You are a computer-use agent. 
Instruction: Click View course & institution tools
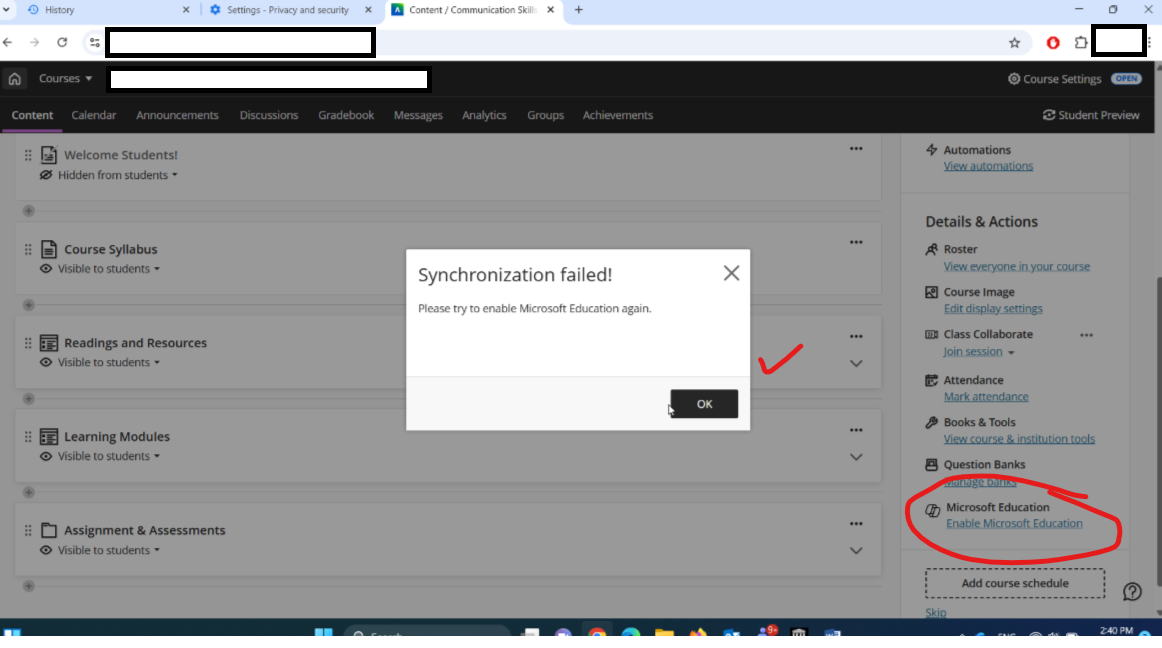1019,439
